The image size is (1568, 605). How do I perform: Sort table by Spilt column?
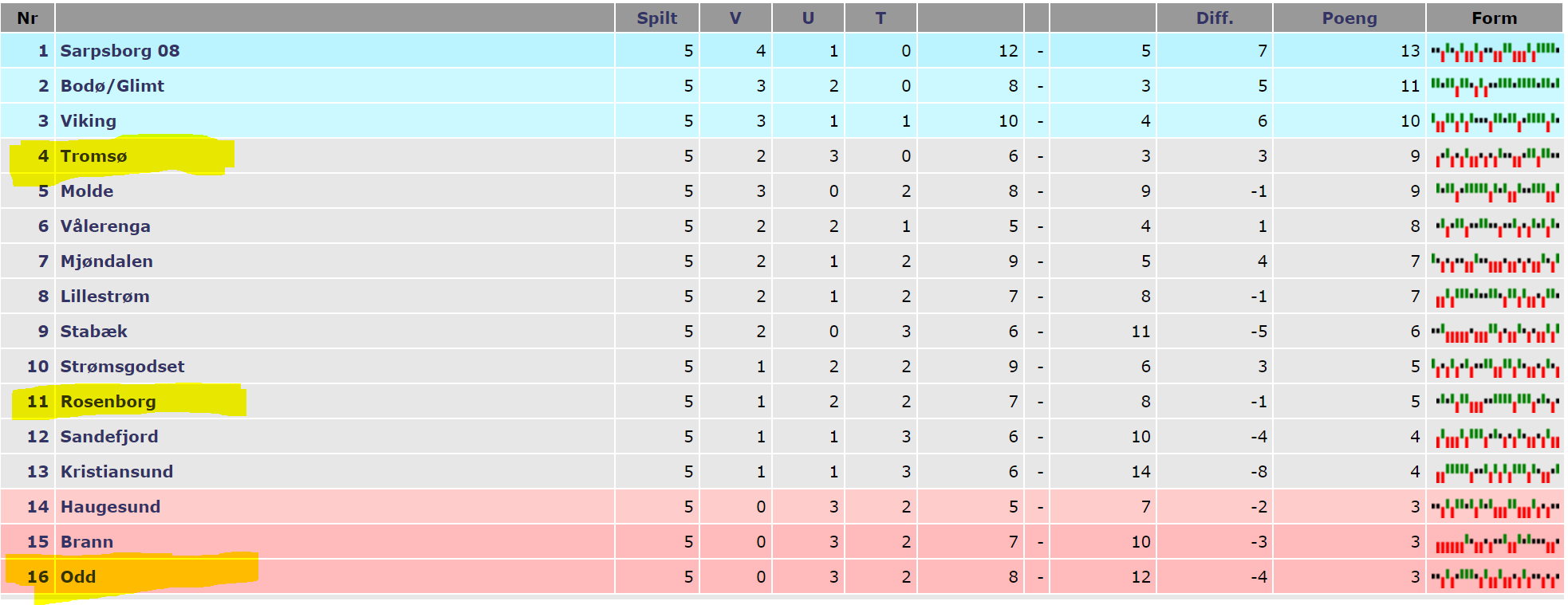click(656, 18)
